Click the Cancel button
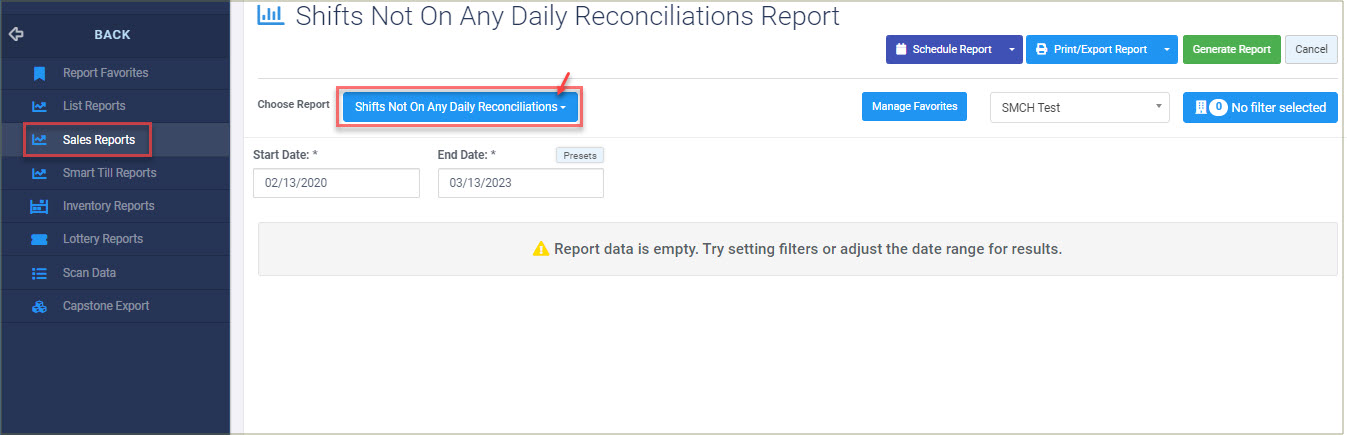Screen dimensions: 1347x435 (x=1311, y=49)
